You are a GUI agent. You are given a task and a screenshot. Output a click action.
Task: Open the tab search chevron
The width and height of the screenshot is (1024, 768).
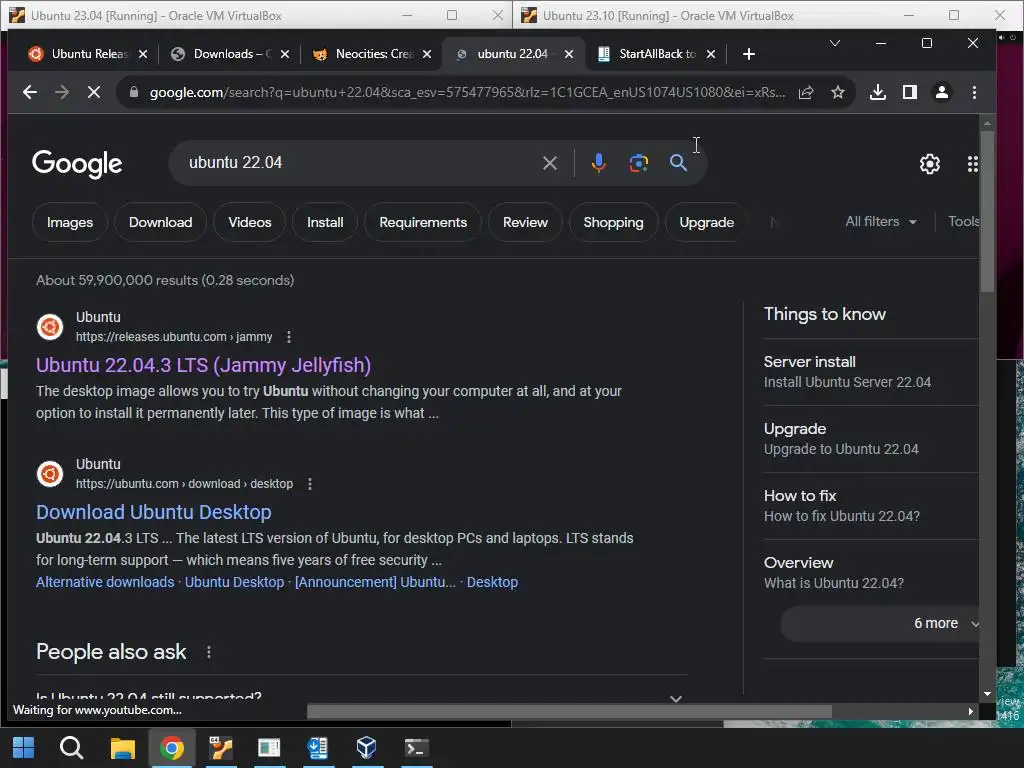tap(835, 43)
